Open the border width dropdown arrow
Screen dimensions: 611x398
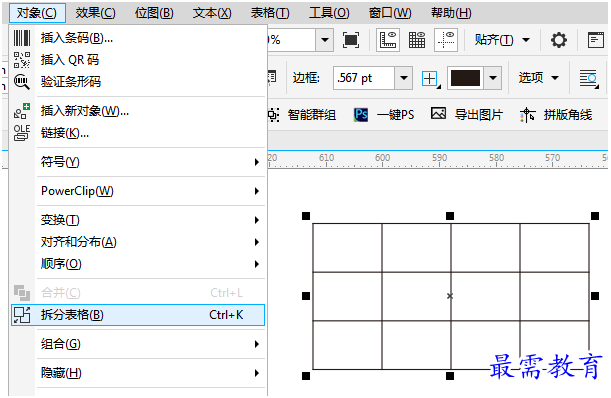(404, 78)
